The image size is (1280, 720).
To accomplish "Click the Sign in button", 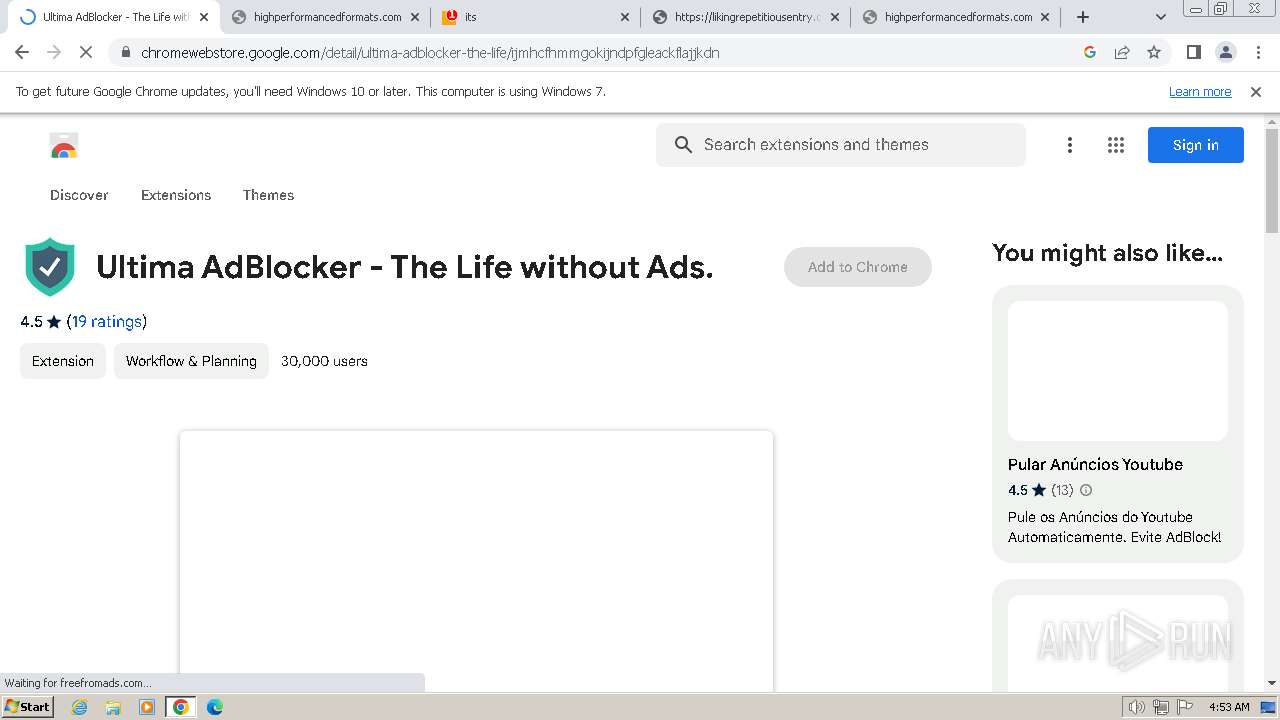I will (1196, 145).
